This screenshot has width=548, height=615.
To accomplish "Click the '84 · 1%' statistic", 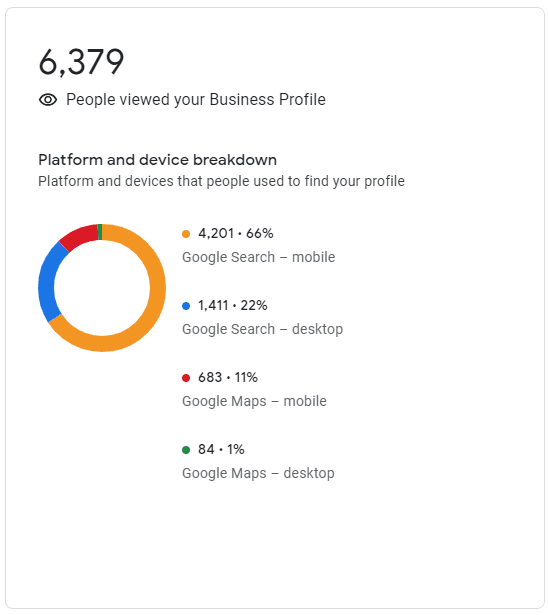I will click(221, 449).
